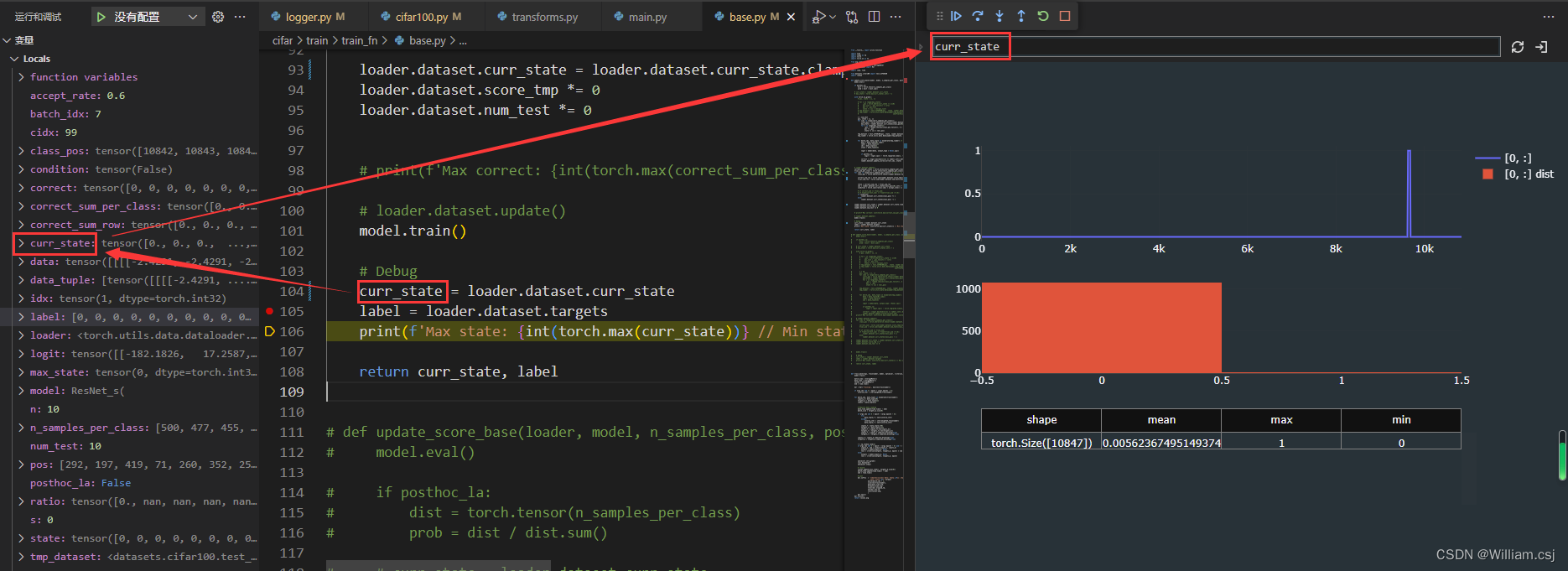The width and height of the screenshot is (1568, 571).
Task: Toggle breakpoint on line 105
Action: click(269, 311)
